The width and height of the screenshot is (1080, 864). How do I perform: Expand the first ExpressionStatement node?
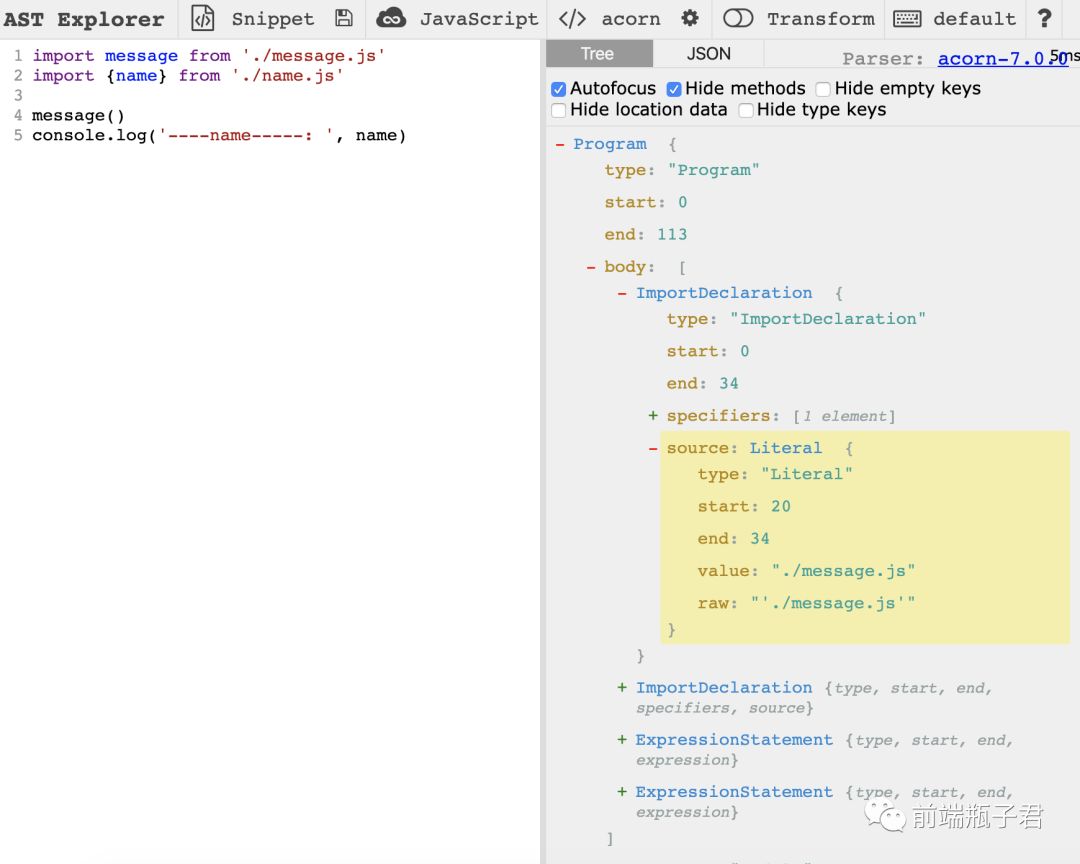coord(622,739)
